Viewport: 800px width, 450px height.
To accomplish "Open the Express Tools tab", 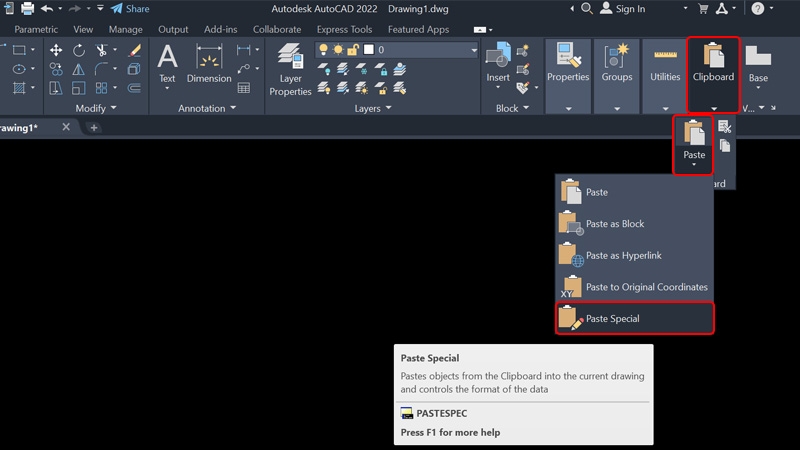I will click(344, 30).
